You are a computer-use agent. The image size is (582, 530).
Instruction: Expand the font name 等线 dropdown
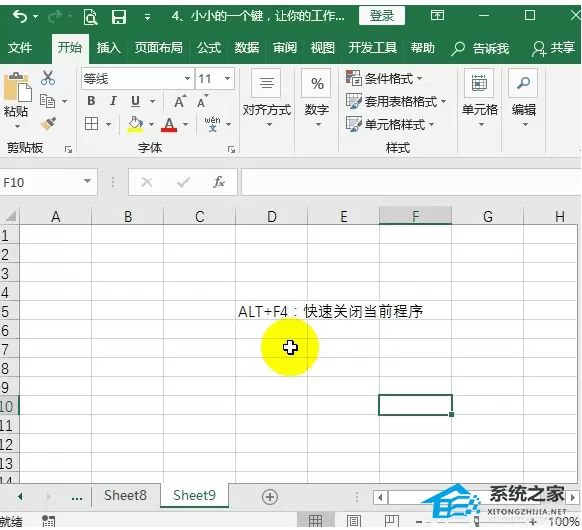pyautogui.click(x=187, y=79)
